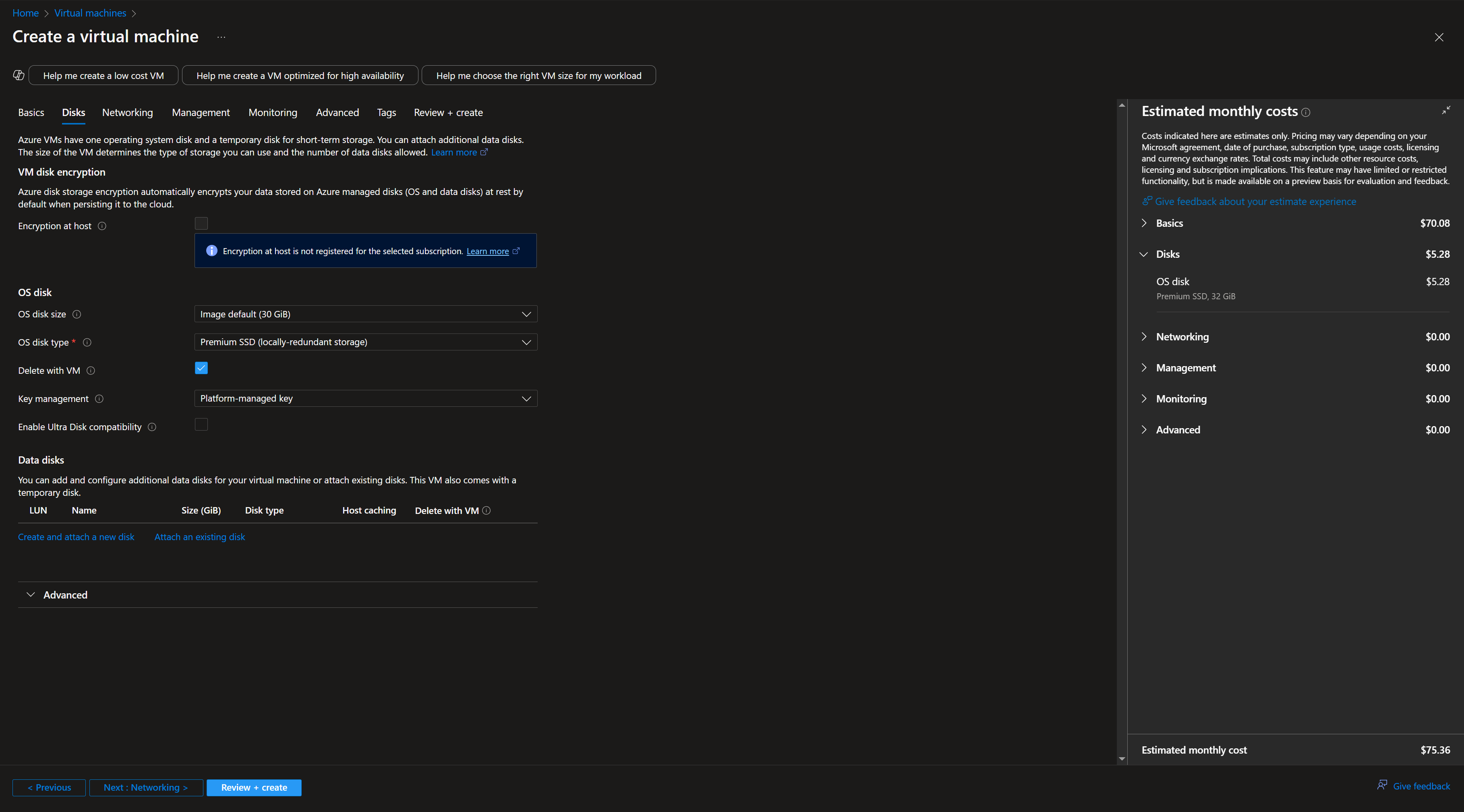
Task: Uncheck Delete with VM
Action: [201, 368]
